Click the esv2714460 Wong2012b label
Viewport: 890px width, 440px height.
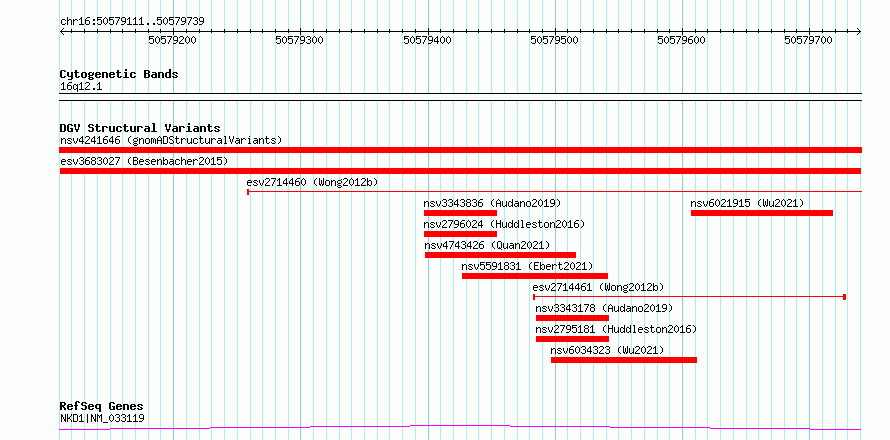(x=312, y=182)
